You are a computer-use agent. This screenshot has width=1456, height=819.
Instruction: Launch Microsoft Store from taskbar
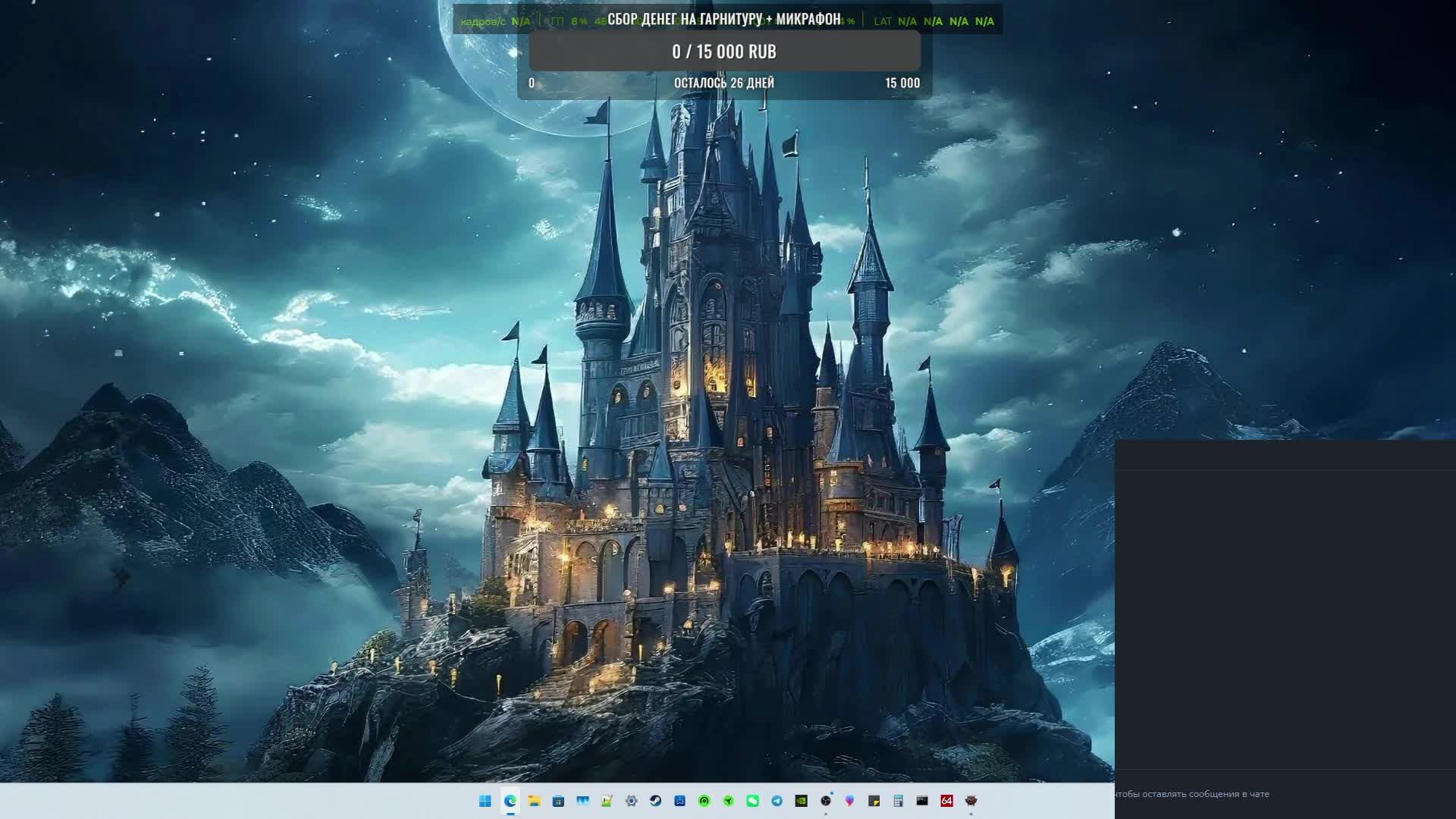[x=559, y=801]
